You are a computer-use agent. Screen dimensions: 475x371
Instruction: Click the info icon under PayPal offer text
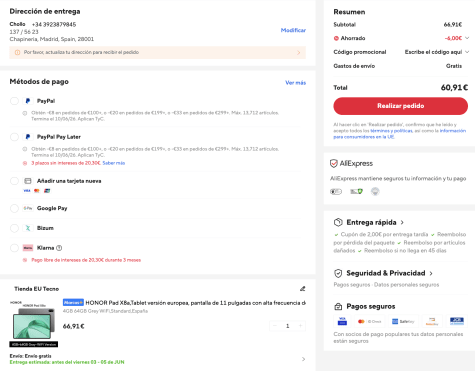tap(25, 113)
